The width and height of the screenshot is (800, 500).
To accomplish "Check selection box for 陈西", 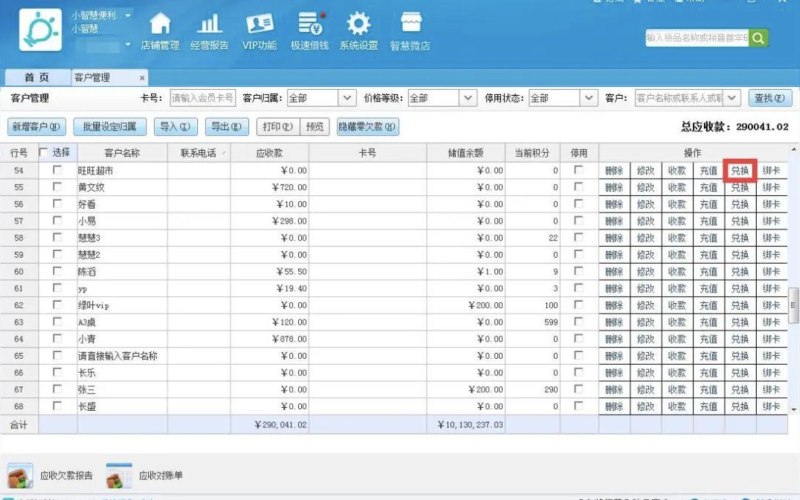I will (57, 271).
